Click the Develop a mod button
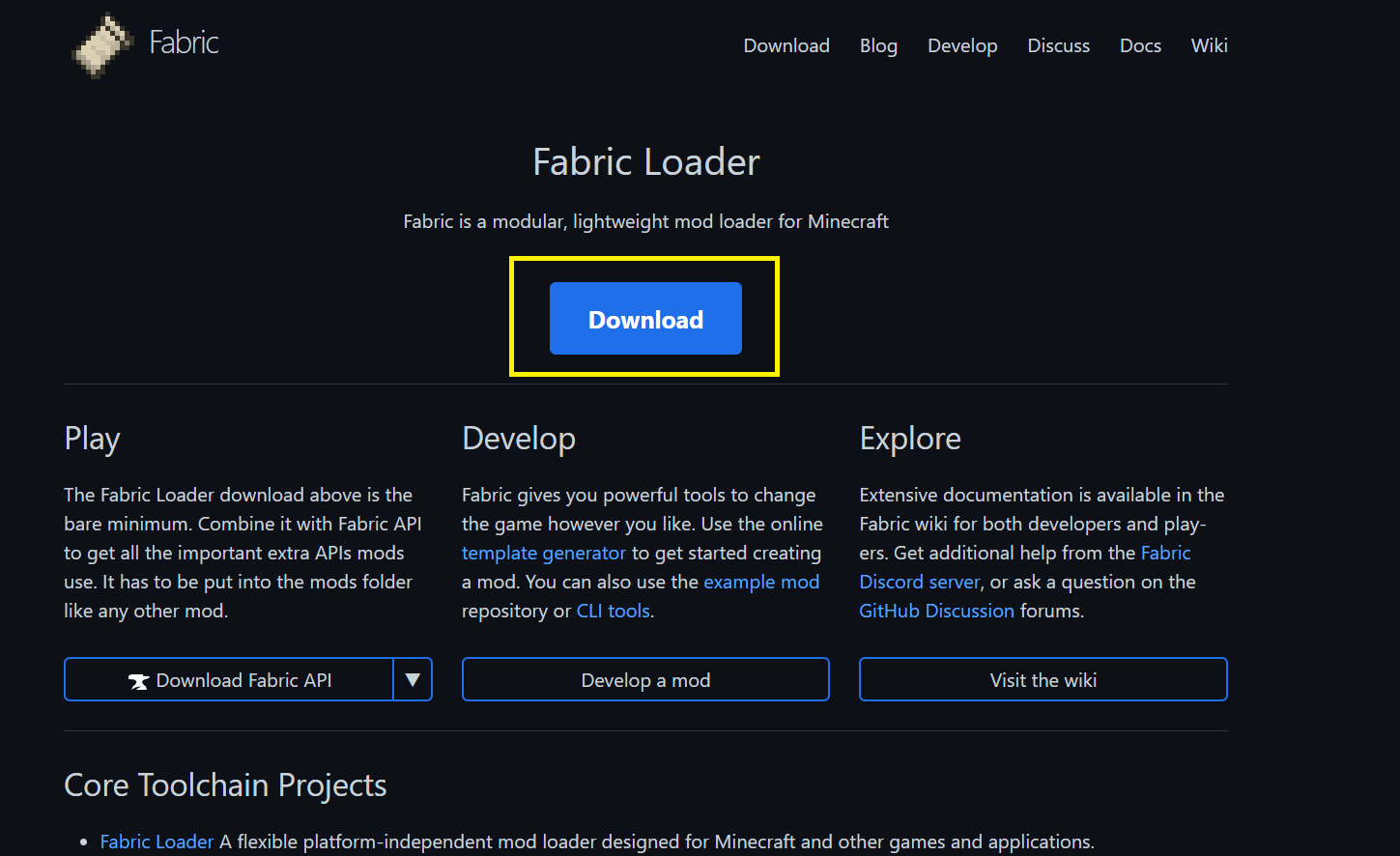 pos(644,679)
